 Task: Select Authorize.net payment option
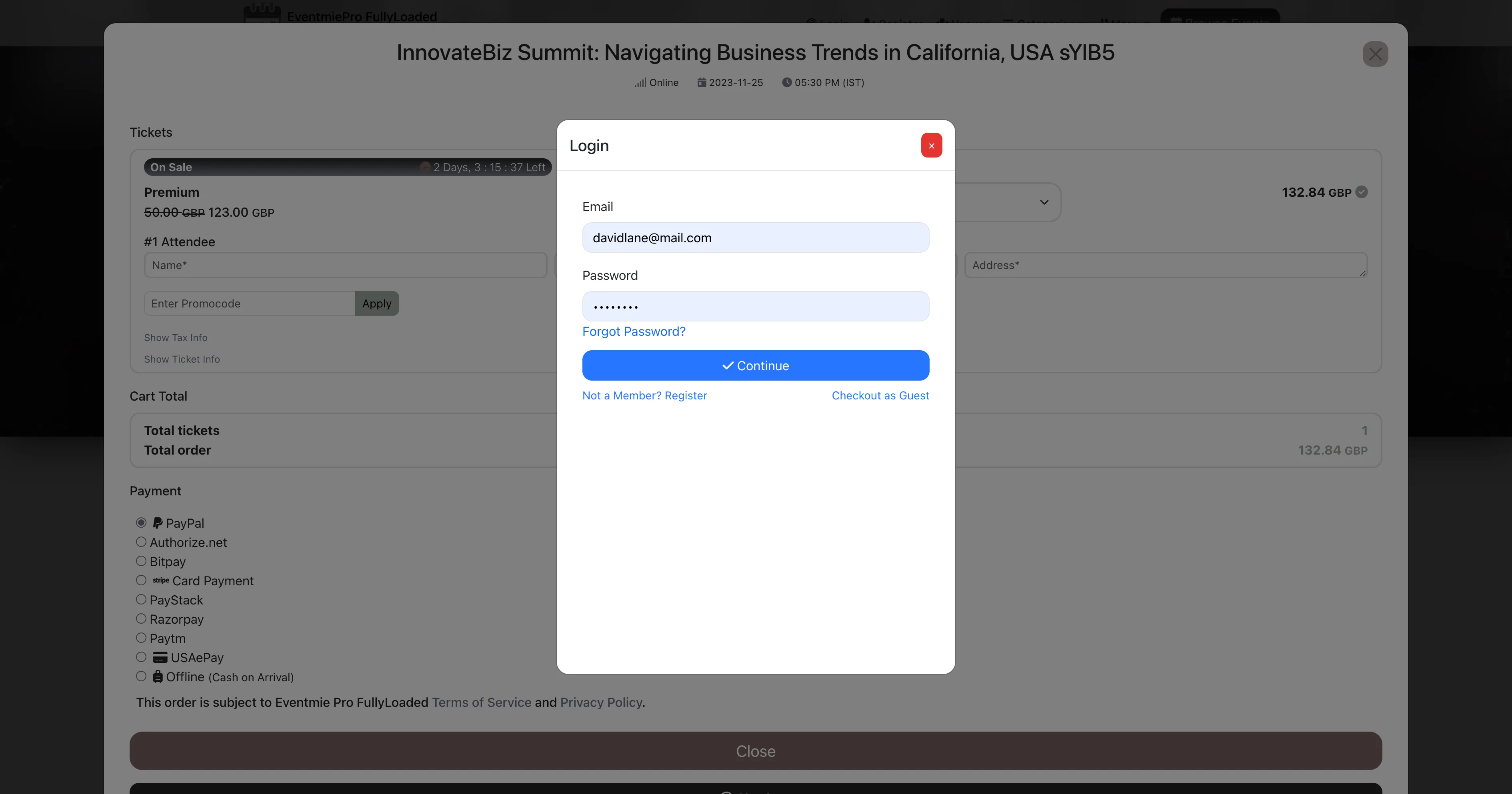[141, 542]
